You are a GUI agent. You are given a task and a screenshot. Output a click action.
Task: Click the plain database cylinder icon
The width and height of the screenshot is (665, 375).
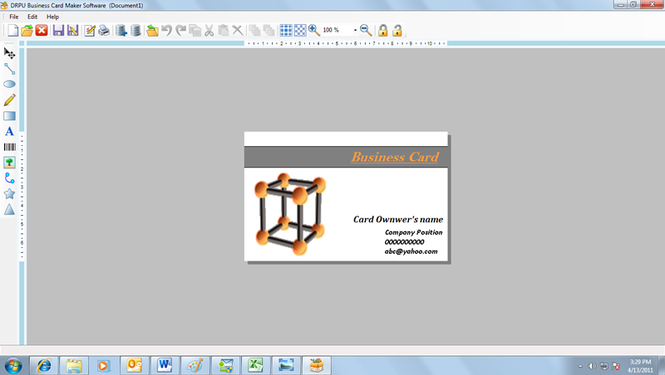click(136, 31)
